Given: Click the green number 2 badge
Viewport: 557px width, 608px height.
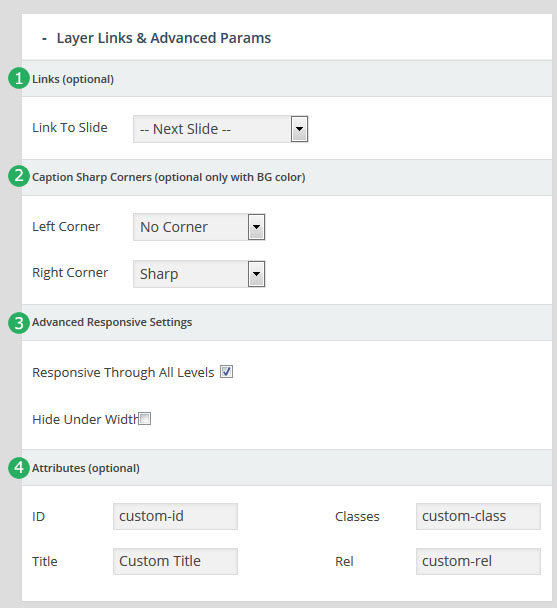Looking at the screenshot, I should (19, 176).
